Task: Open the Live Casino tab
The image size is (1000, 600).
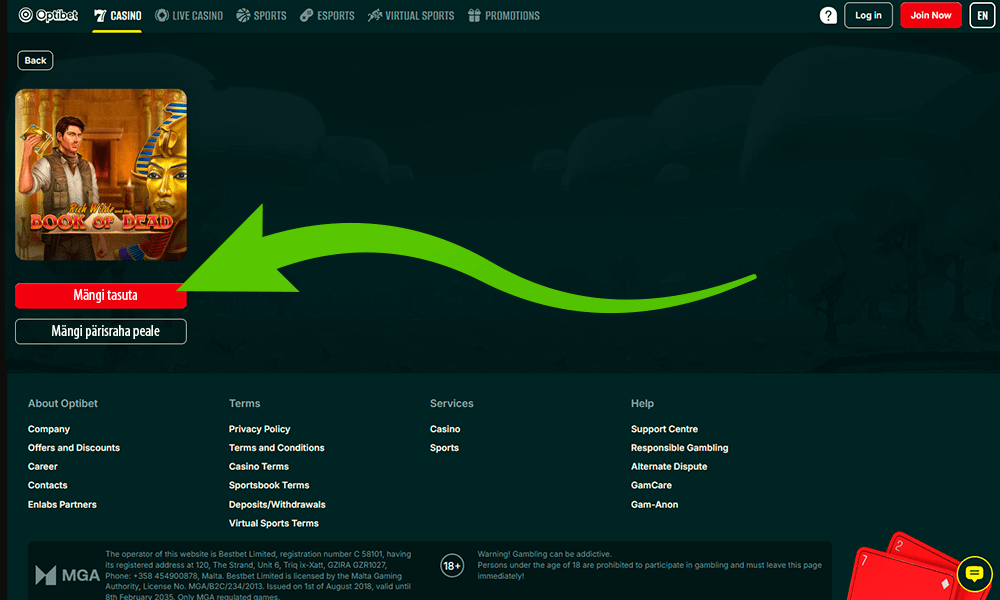Action: tap(189, 16)
